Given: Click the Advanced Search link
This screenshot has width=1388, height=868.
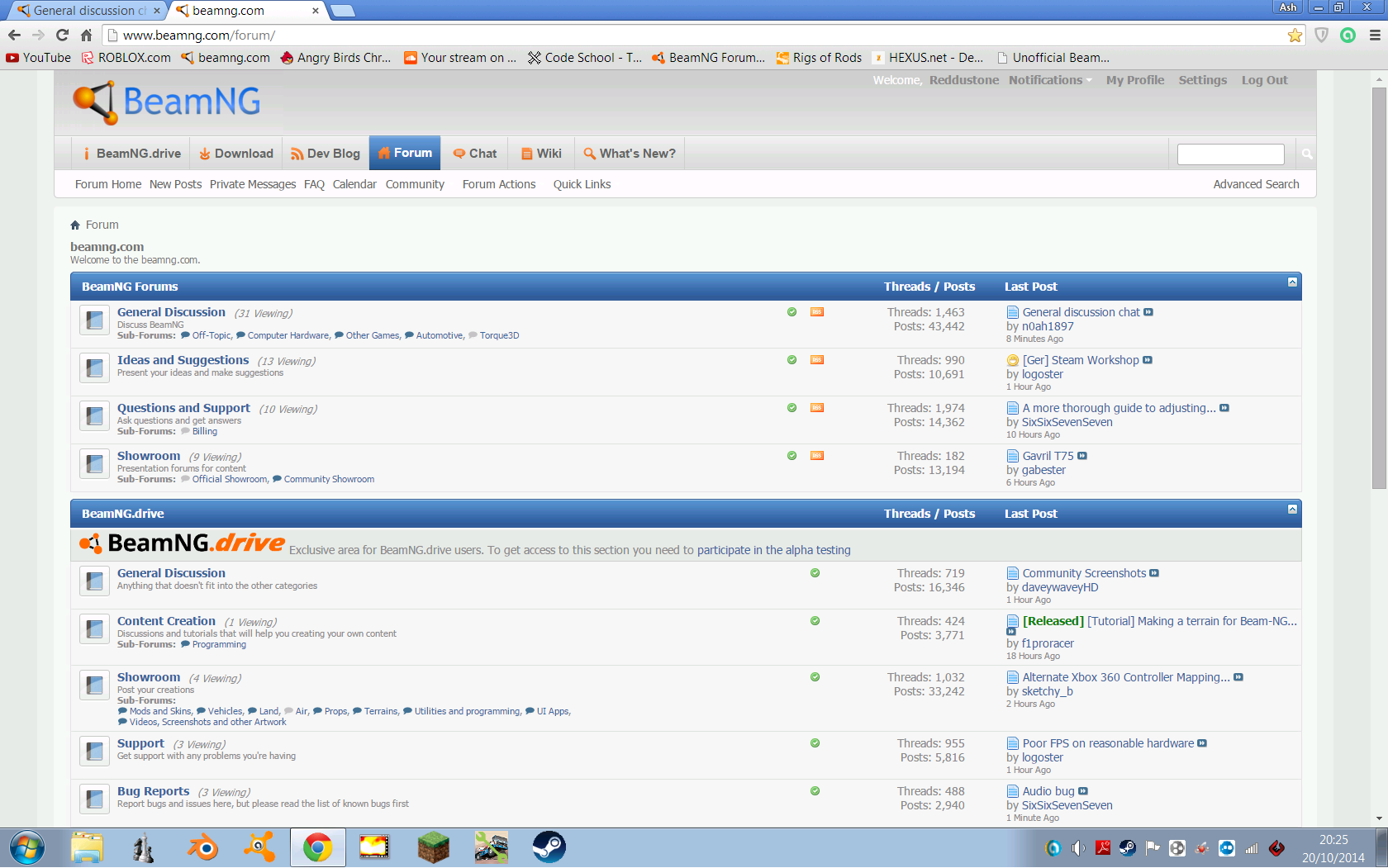Looking at the screenshot, I should tap(1256, 184).
